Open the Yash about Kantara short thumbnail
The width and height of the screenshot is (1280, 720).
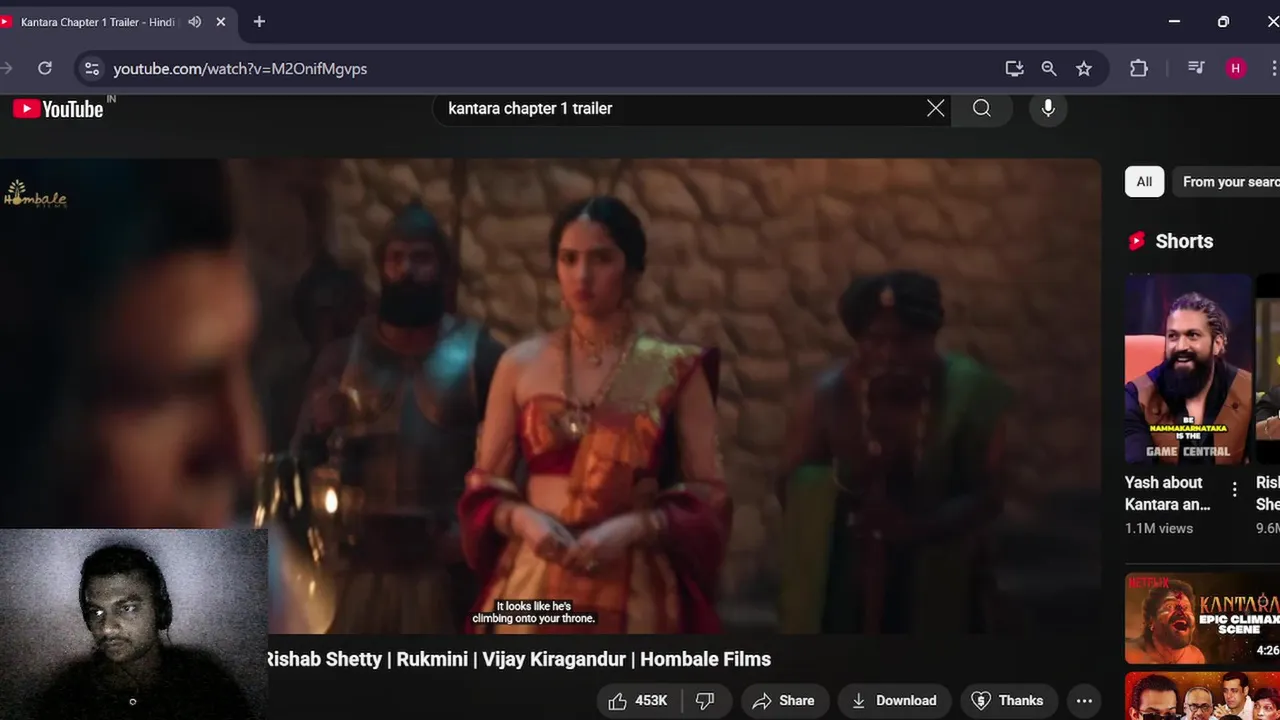click(1188, 369)
